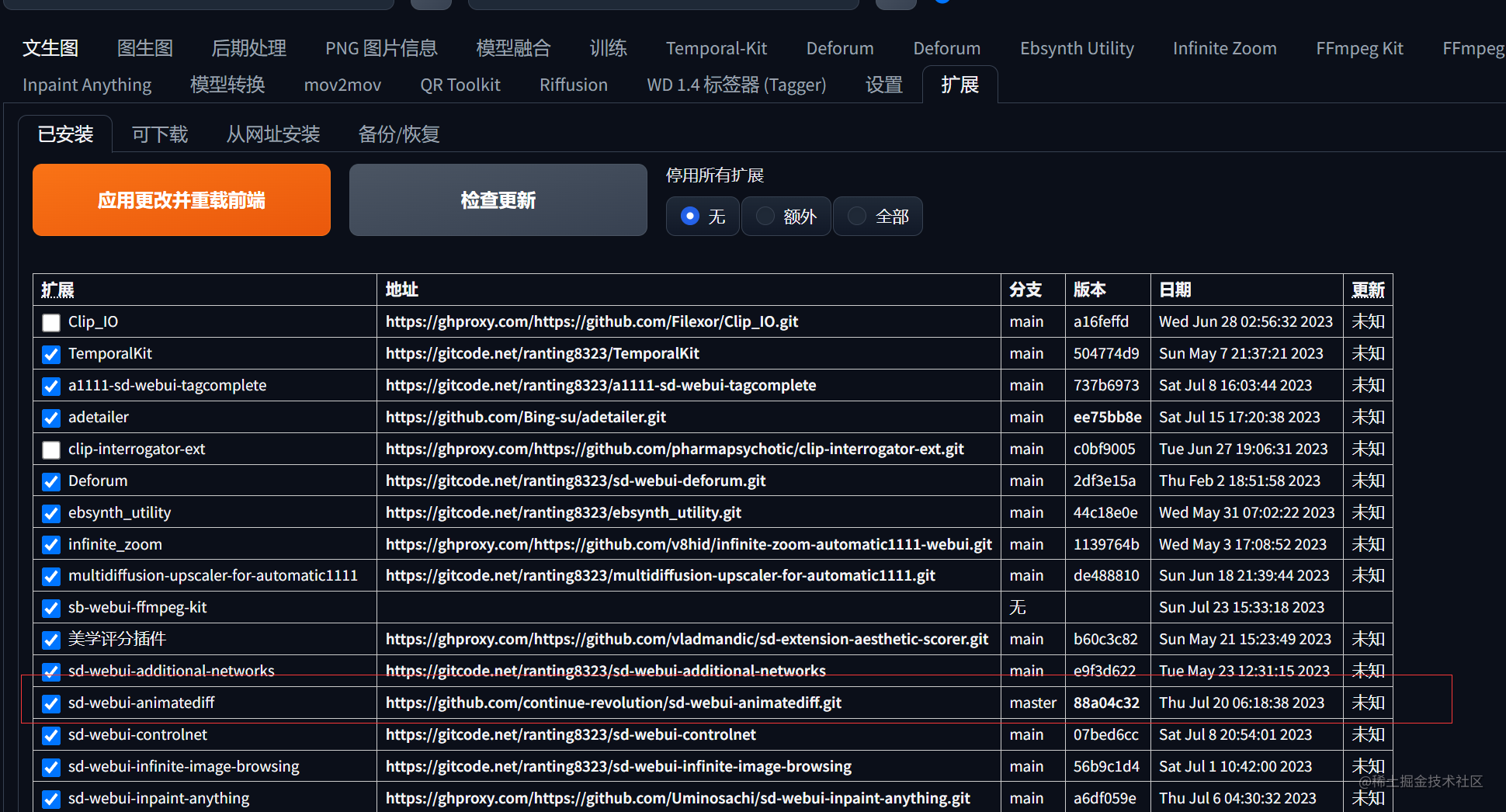This screenshot has height=812, width=1506.
Task: Uncheck ebsynth_utility extension
Action: [x=51, y=514]
